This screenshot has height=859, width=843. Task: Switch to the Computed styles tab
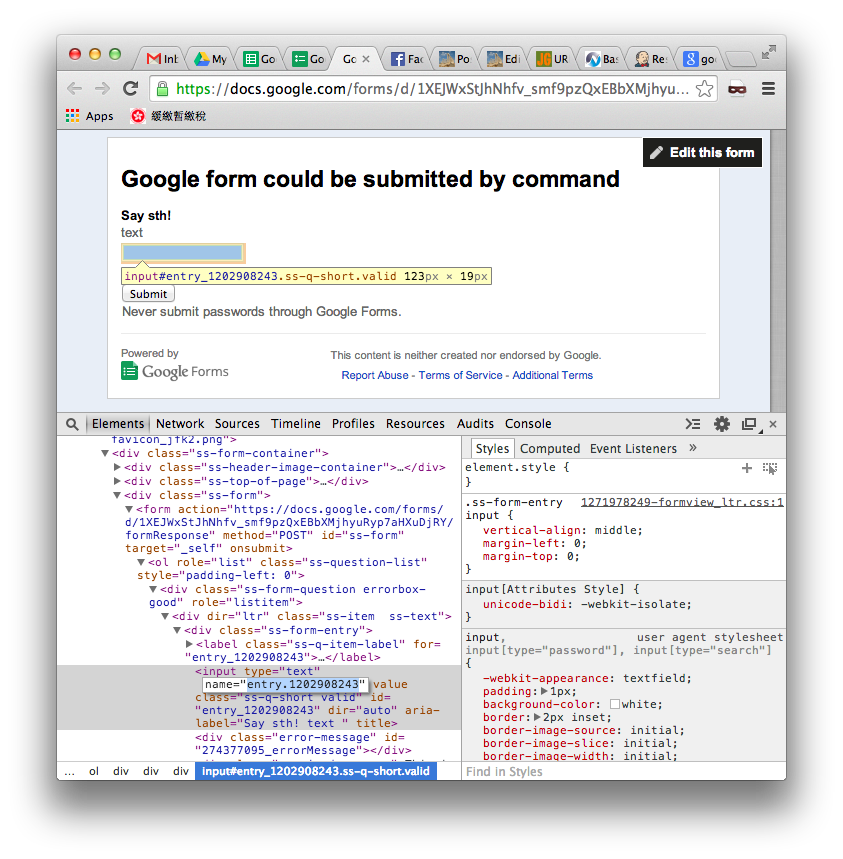549,449
